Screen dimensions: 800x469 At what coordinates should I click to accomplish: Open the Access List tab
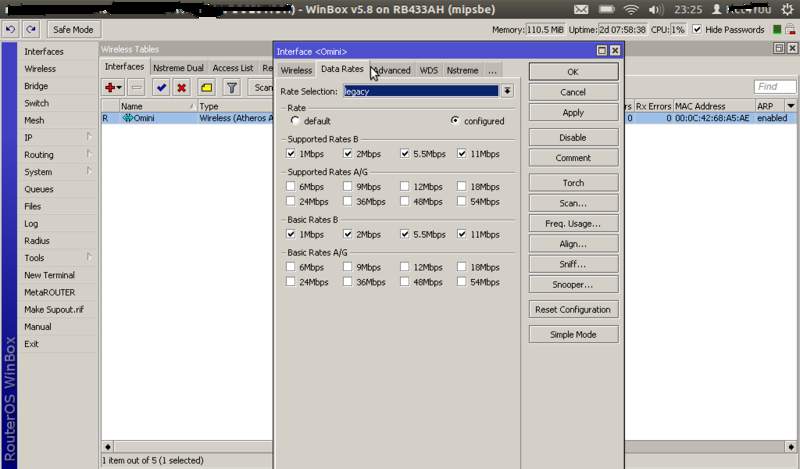tap(233, 68)
